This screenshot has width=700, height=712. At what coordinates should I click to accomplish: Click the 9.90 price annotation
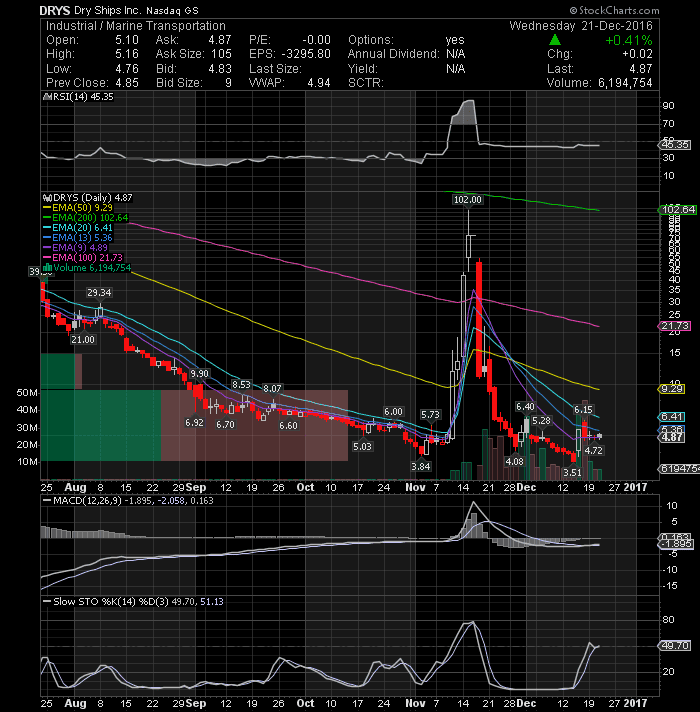click(x=199, y=374)
